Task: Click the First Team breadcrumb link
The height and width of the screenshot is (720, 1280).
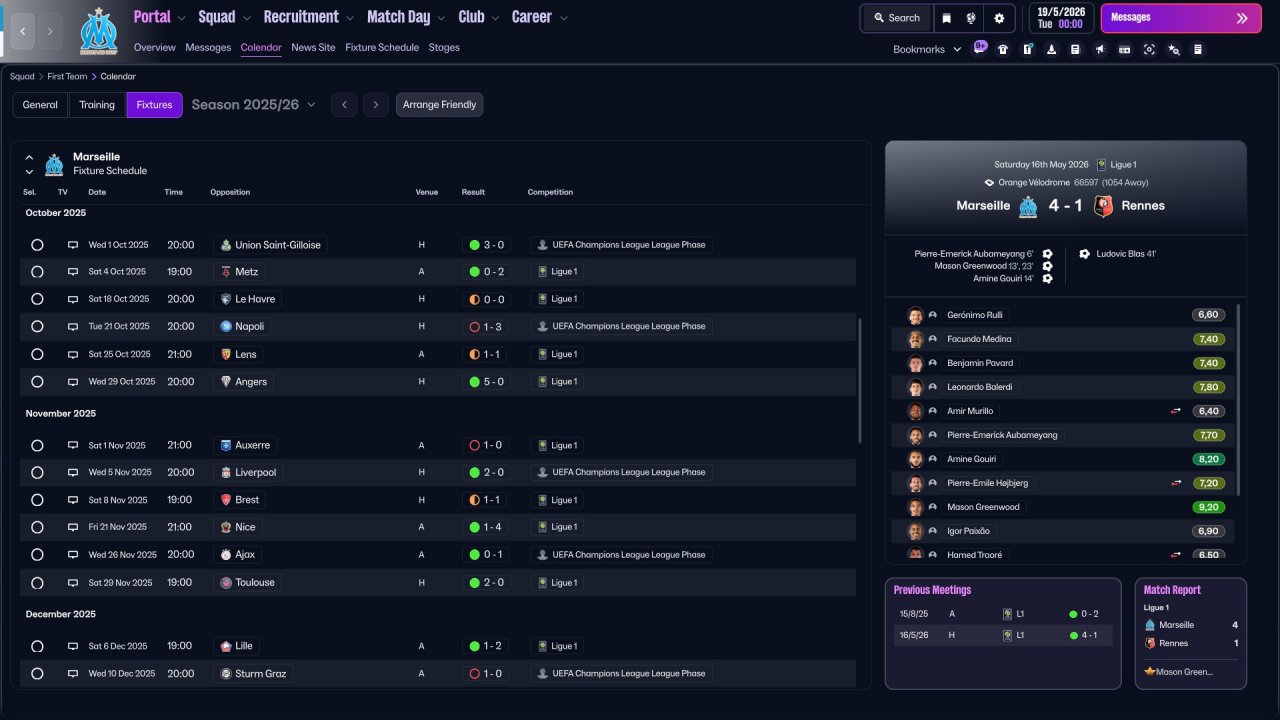Action: (x=68, y=77)
